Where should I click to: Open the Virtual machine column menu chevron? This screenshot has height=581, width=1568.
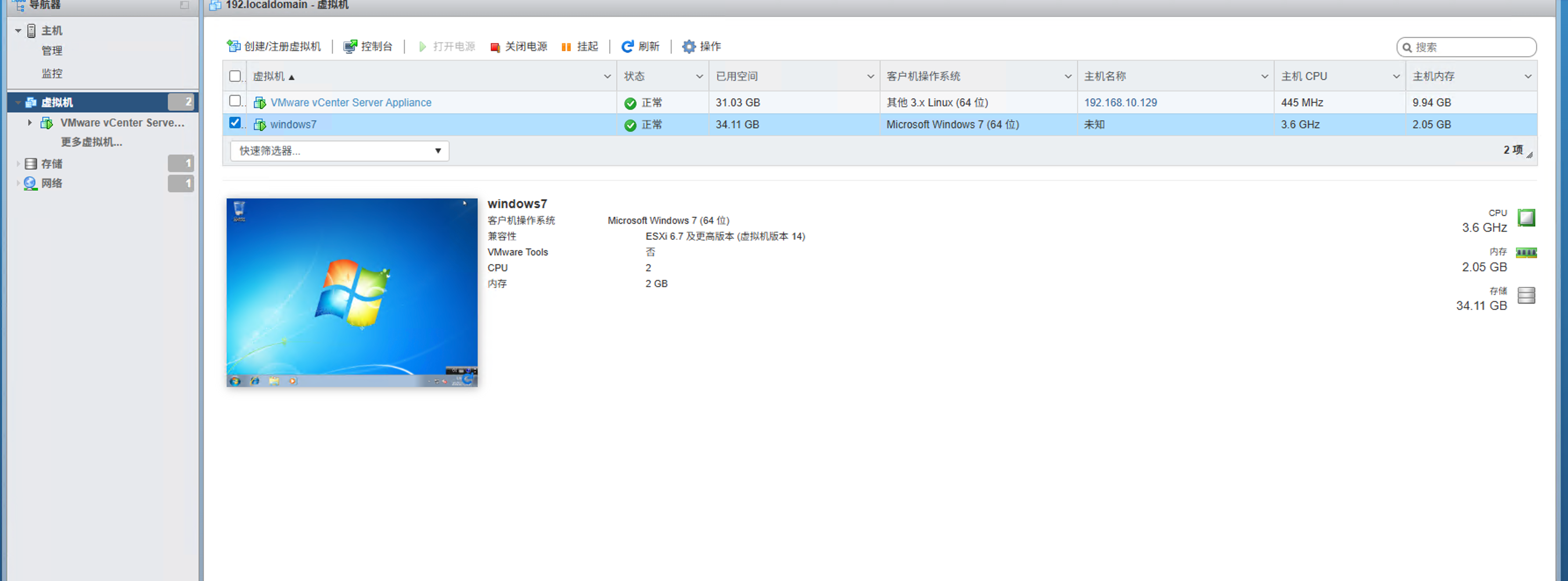pyautogui.click(x=607, y=76)
